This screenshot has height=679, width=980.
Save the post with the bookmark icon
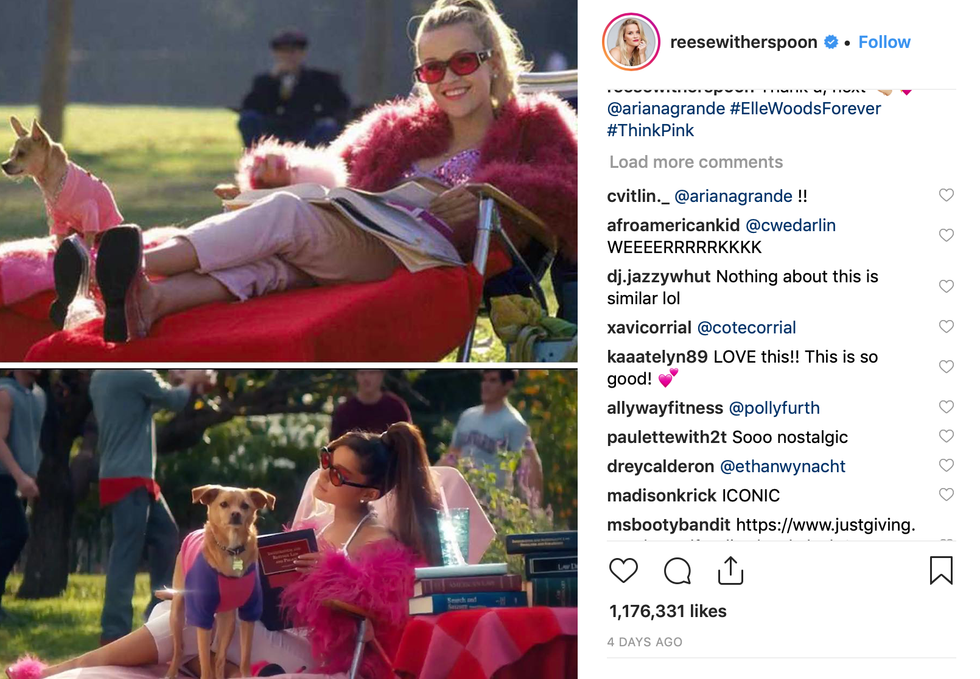[941, 570]
